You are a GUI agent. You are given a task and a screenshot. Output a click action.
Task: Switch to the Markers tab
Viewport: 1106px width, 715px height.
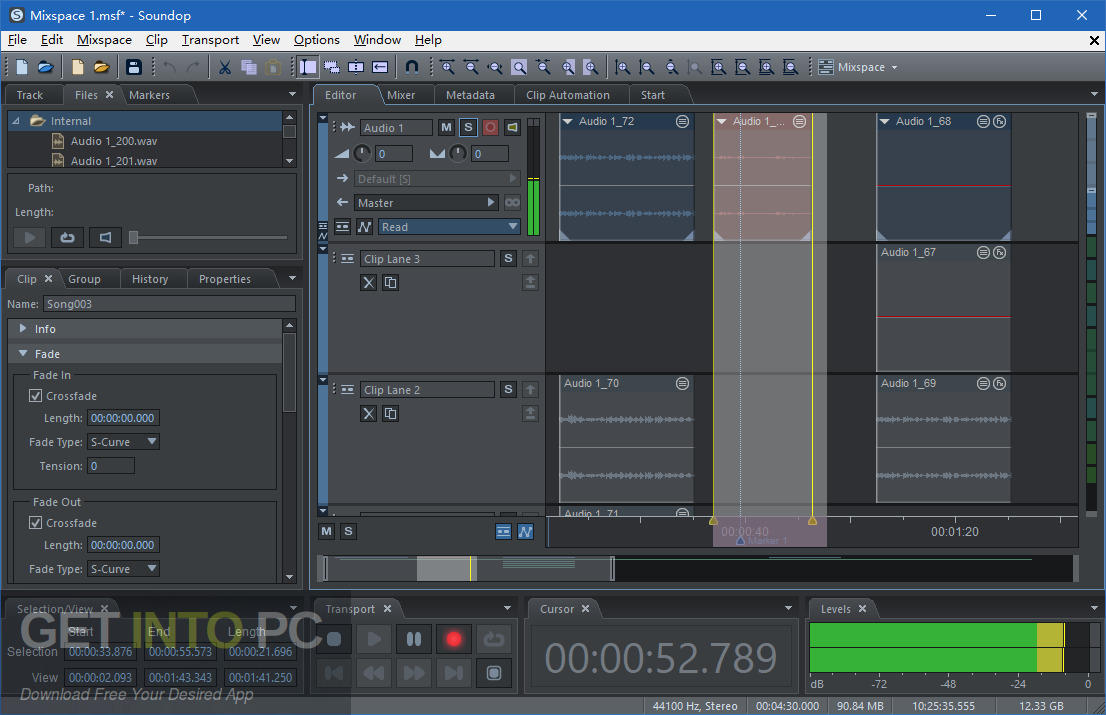[x=149, y=95]
